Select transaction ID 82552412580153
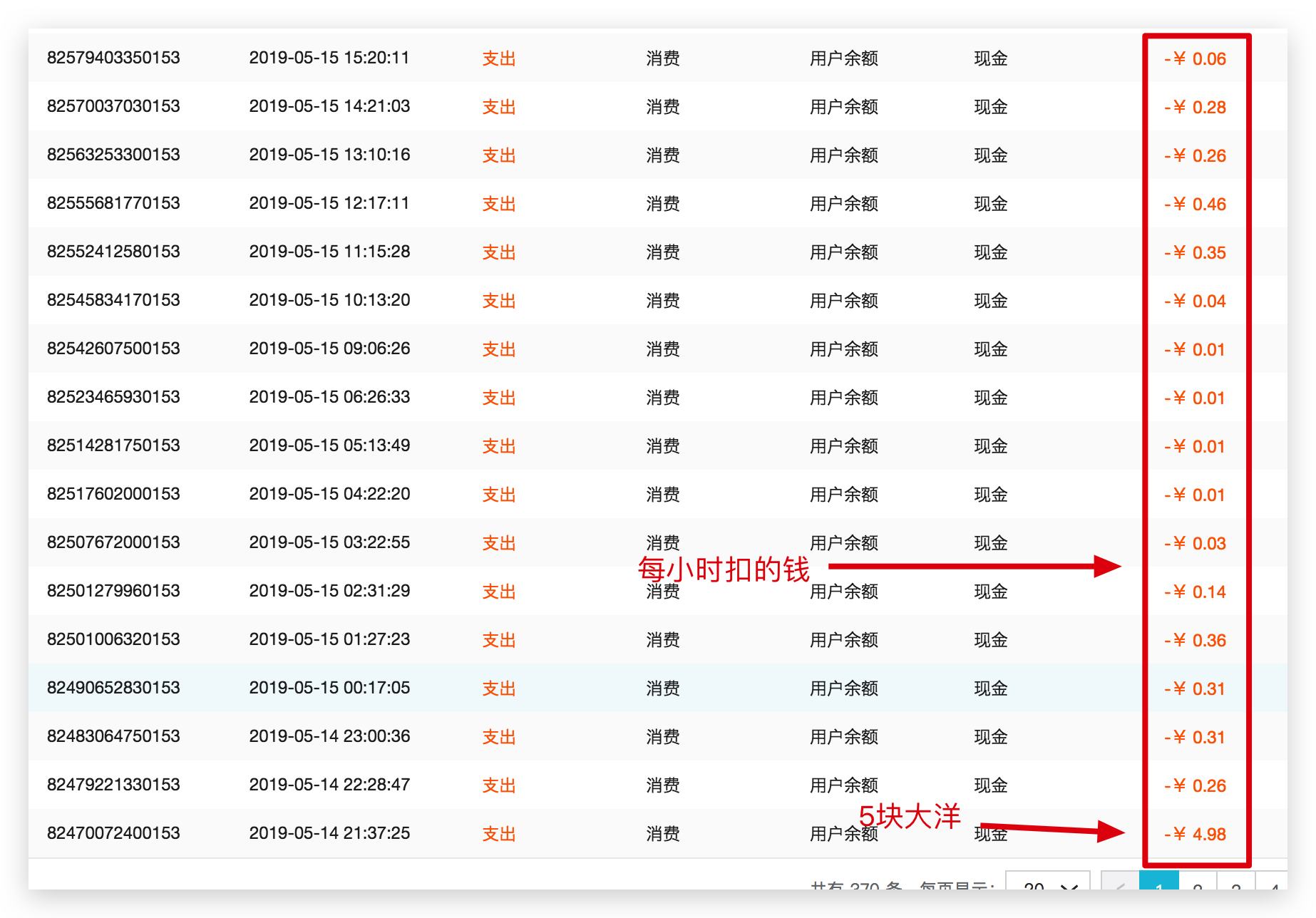This screenshot has height=918, width=1316. coord(113,252)
